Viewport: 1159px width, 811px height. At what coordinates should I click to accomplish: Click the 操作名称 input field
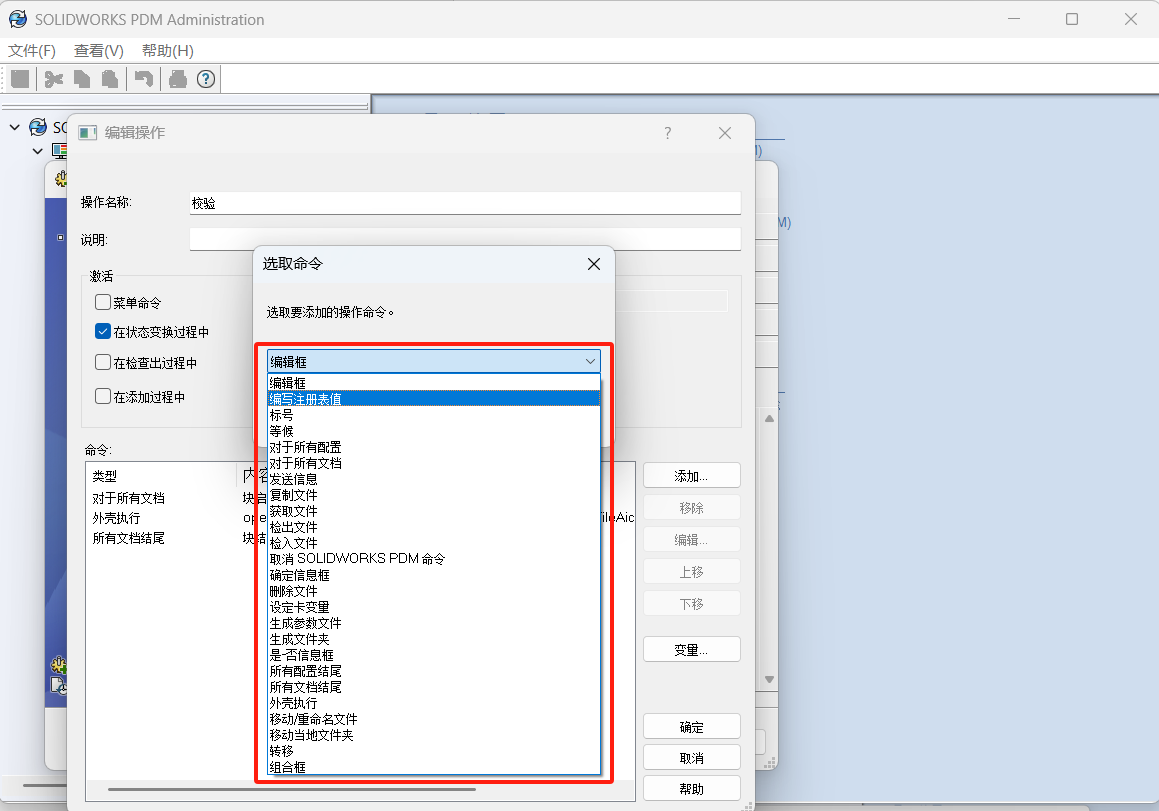[465, 203]
